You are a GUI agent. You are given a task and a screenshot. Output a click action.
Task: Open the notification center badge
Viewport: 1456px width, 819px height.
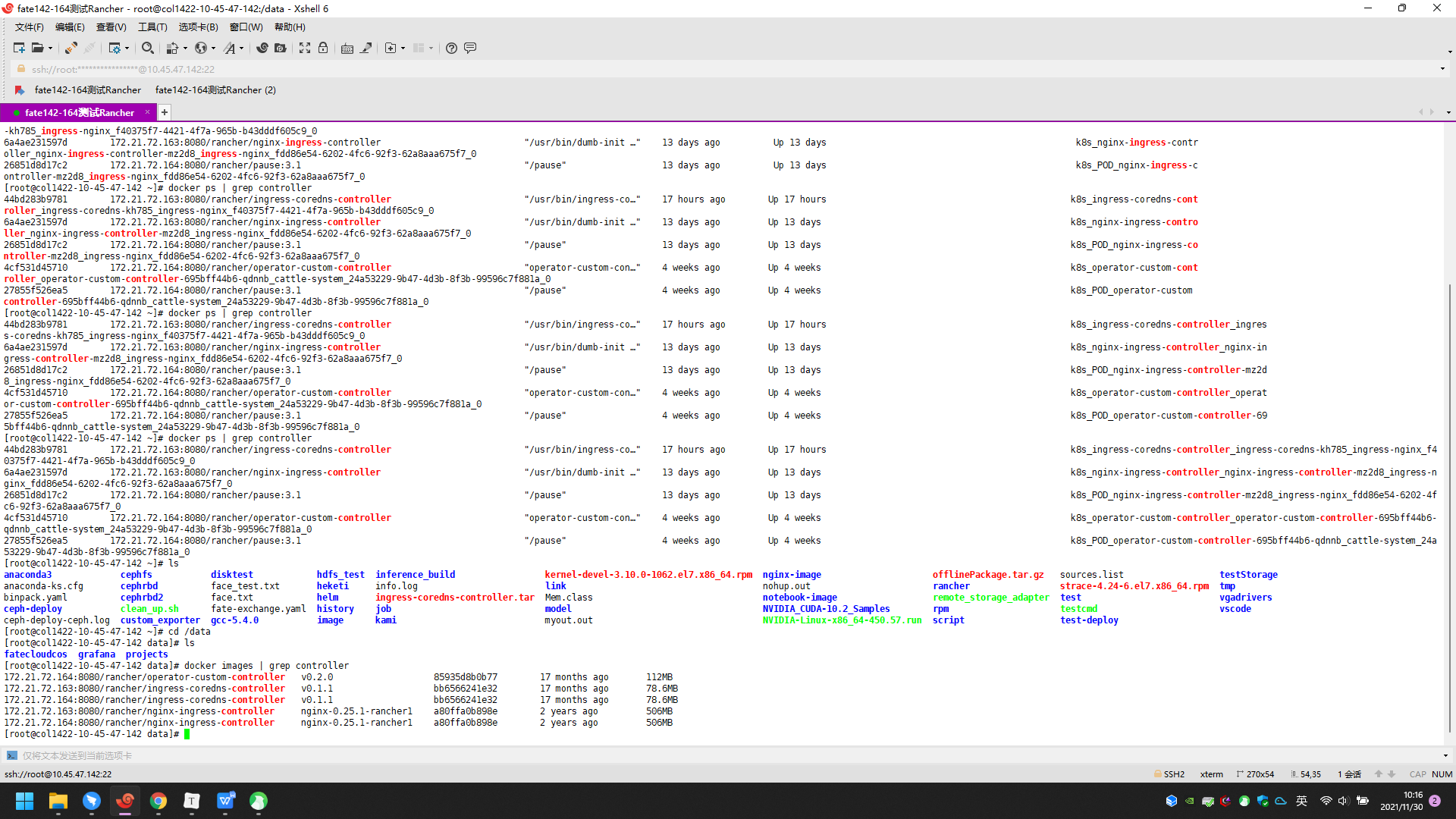[x=1435, y=801]
